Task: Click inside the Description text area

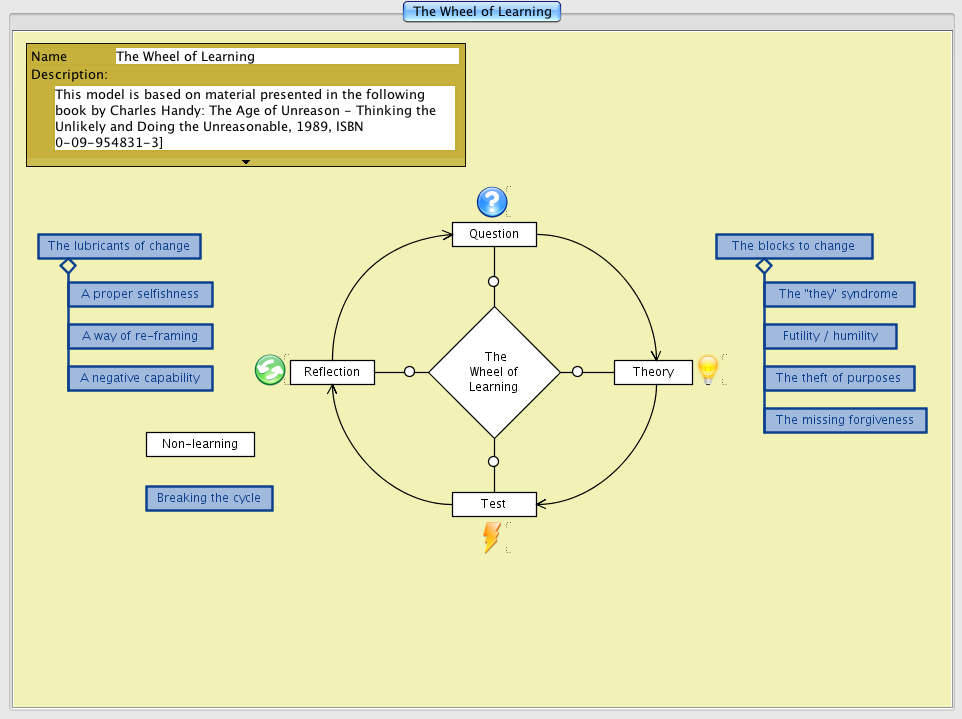Action: (255, 119)
